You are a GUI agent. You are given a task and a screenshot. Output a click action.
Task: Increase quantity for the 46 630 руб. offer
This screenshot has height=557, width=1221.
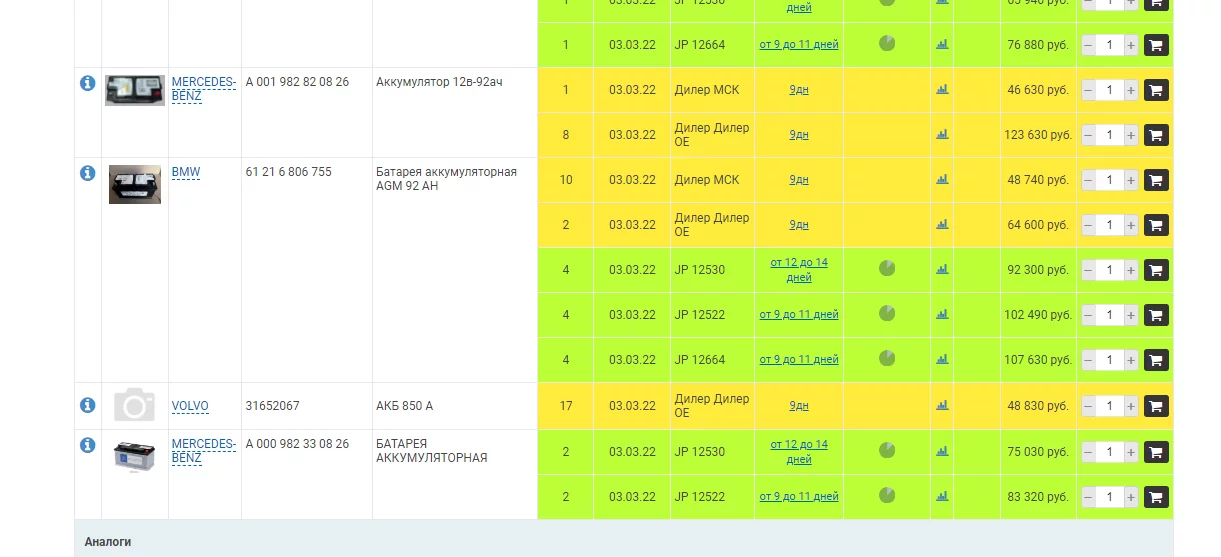[x=1131, y=90]
